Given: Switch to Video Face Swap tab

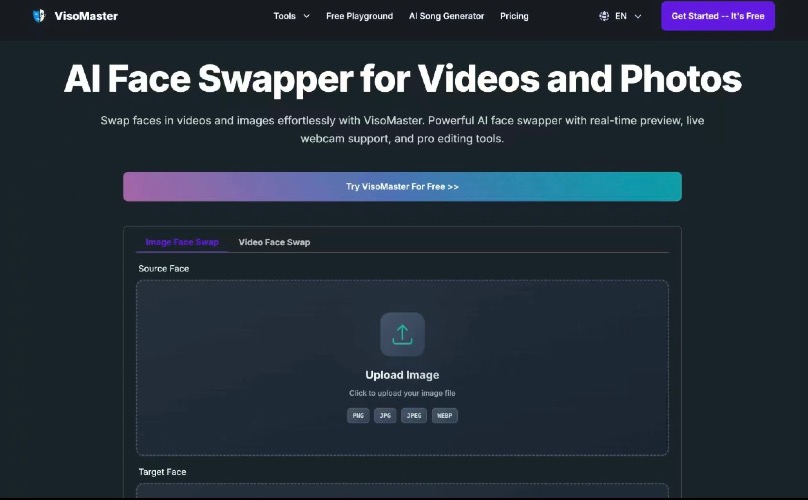Looking at the screenshot, I should click(274, 242).
